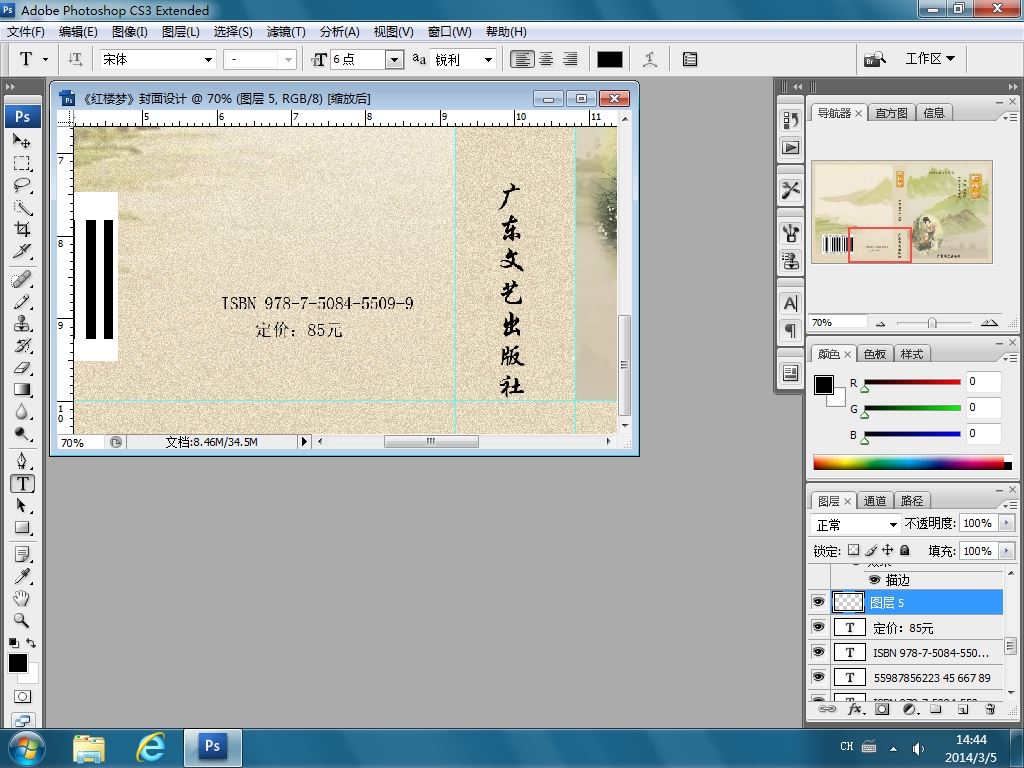Viewport: 1024px width, 768px height.
Task: Open the Character panel icon in dock
Action: [x=791, y=304]
